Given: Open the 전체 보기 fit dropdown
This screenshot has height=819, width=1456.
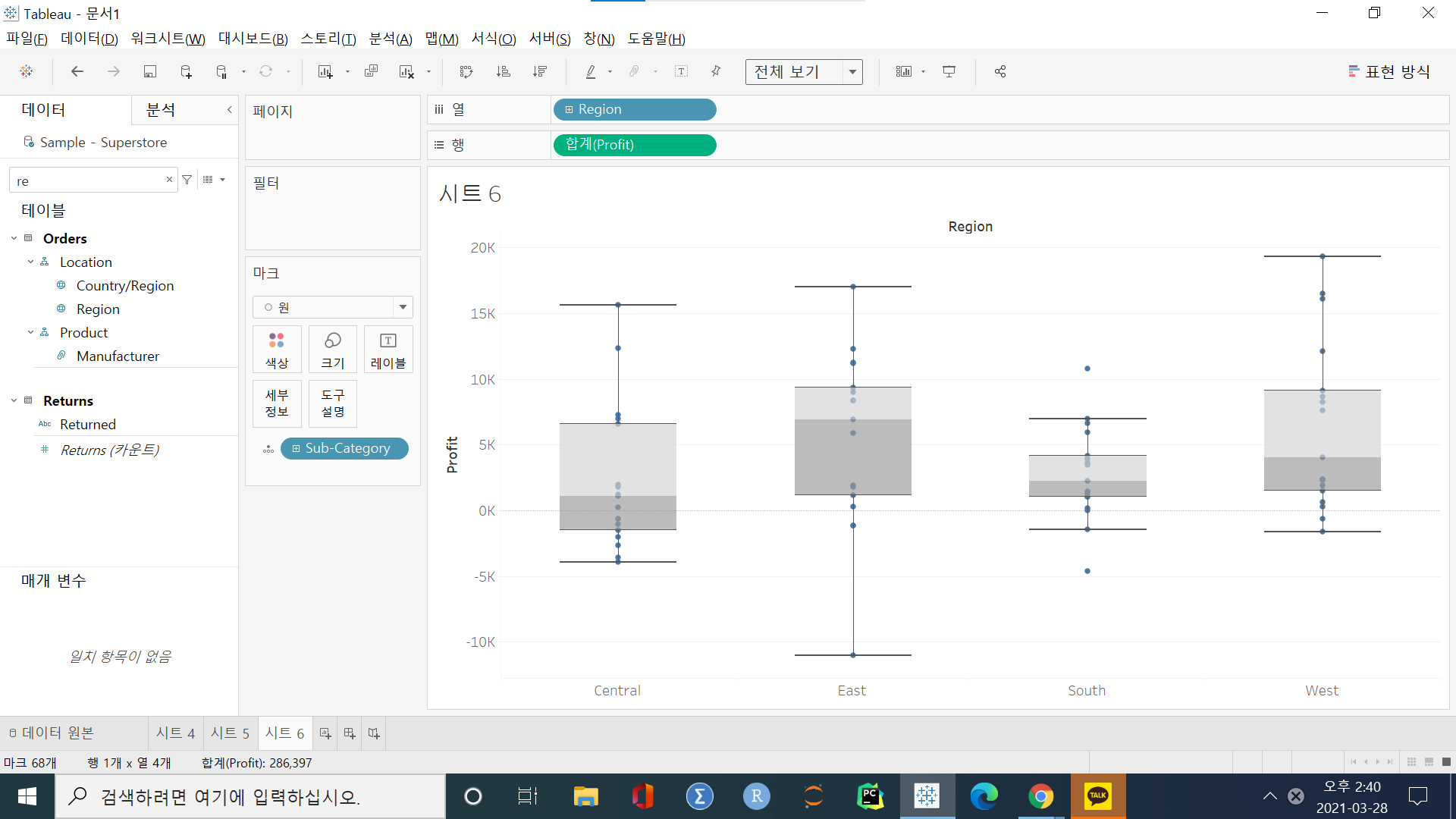Looking at the screenshot, I should pyautogui.click(x=852, y=72).
